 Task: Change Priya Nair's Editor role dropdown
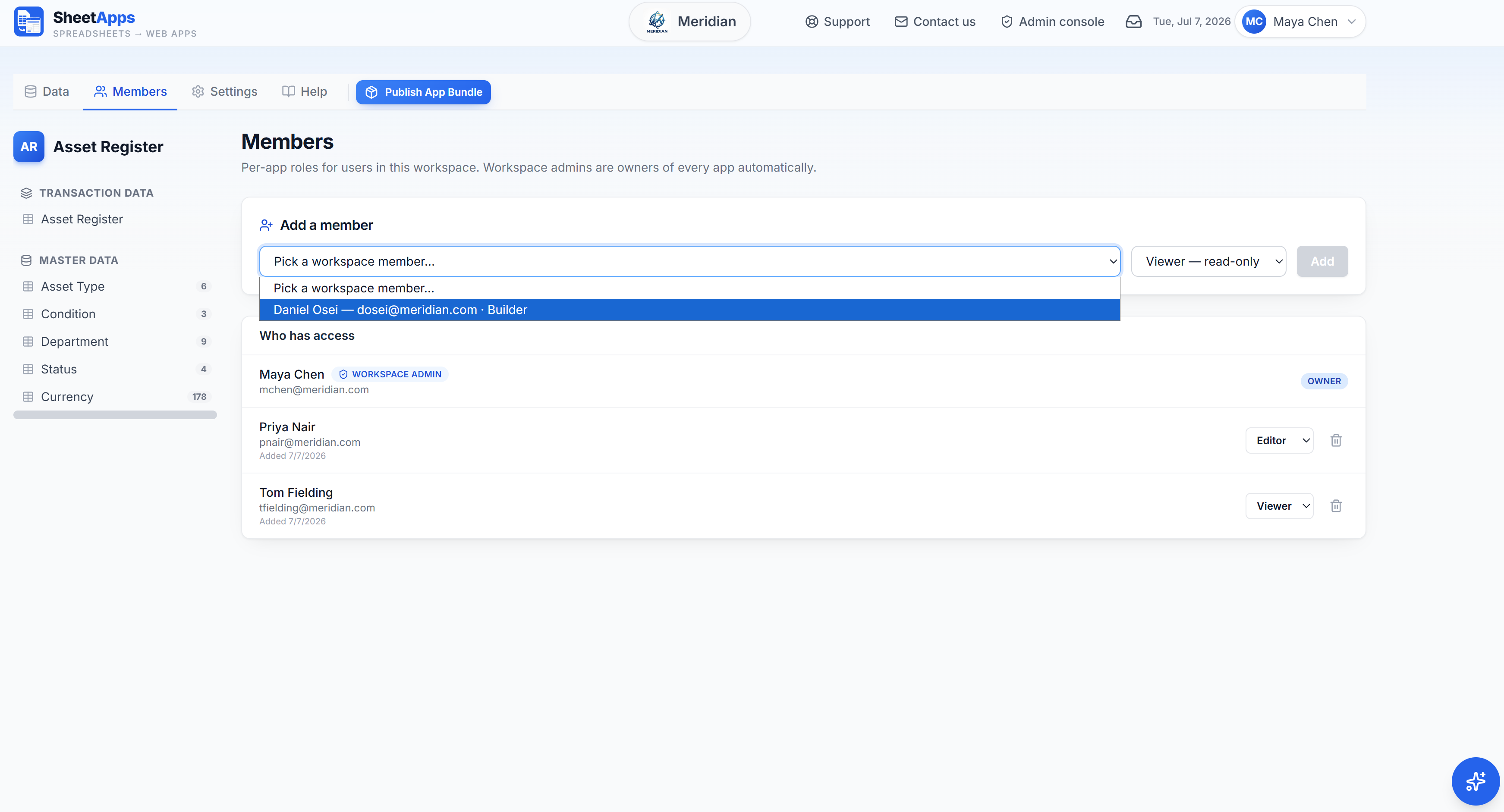(x=1279, y=440)
